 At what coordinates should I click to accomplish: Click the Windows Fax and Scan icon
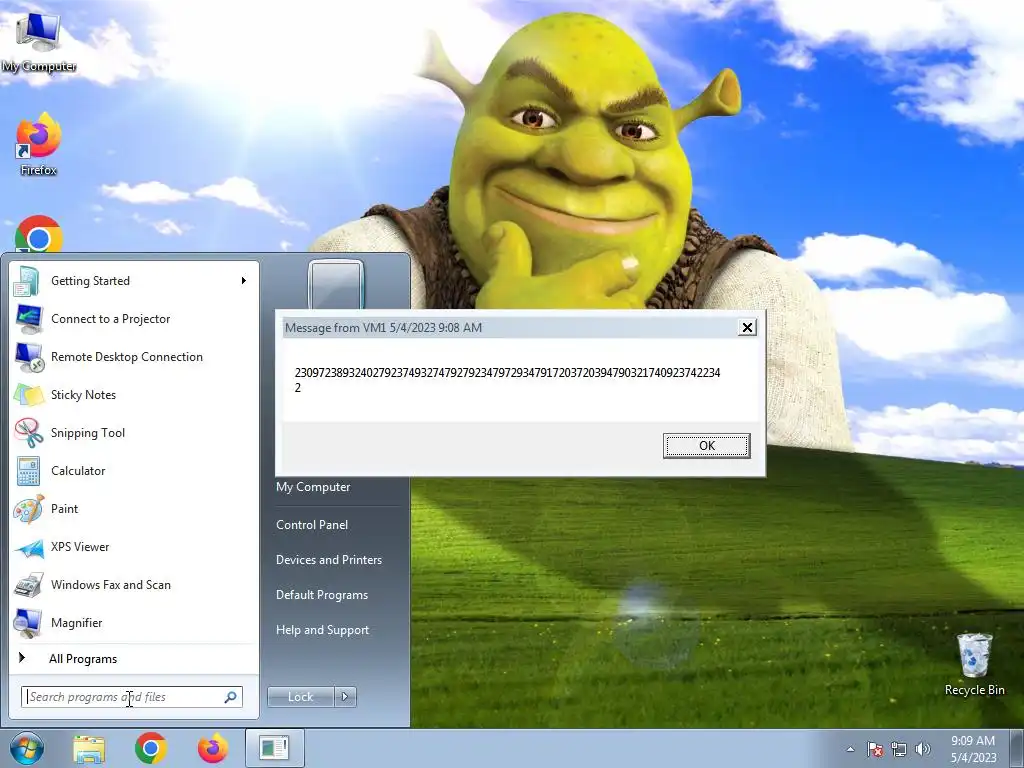28,585
